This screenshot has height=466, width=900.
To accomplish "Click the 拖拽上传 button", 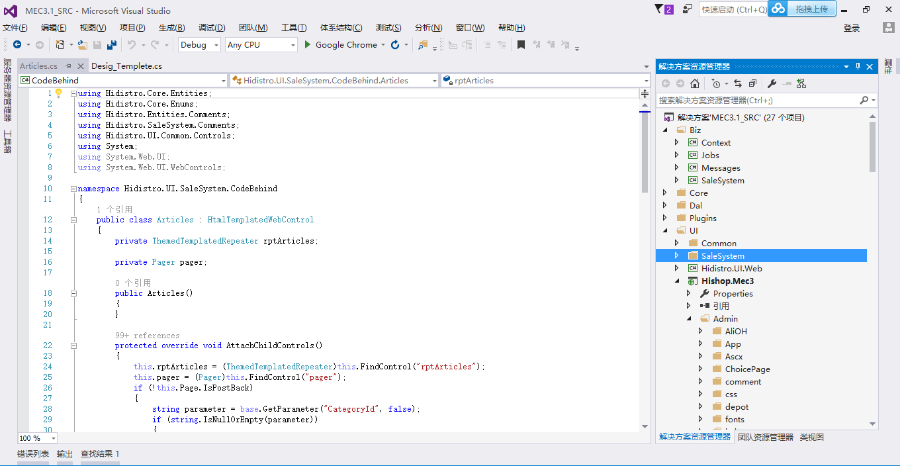I will point(811,9).
